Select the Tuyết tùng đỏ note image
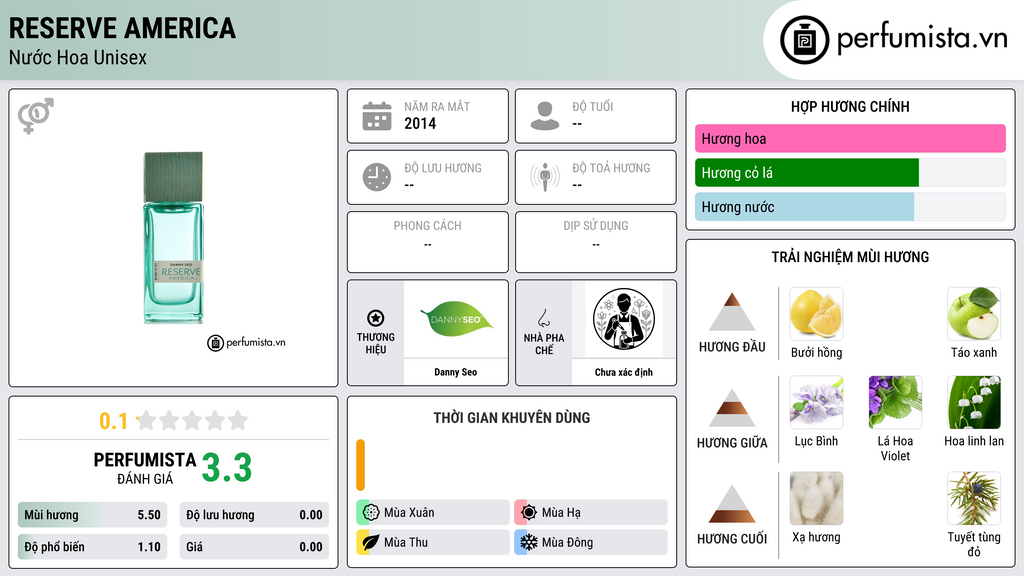The width and height of the screenshot is (1024, 576). (974, 499)
